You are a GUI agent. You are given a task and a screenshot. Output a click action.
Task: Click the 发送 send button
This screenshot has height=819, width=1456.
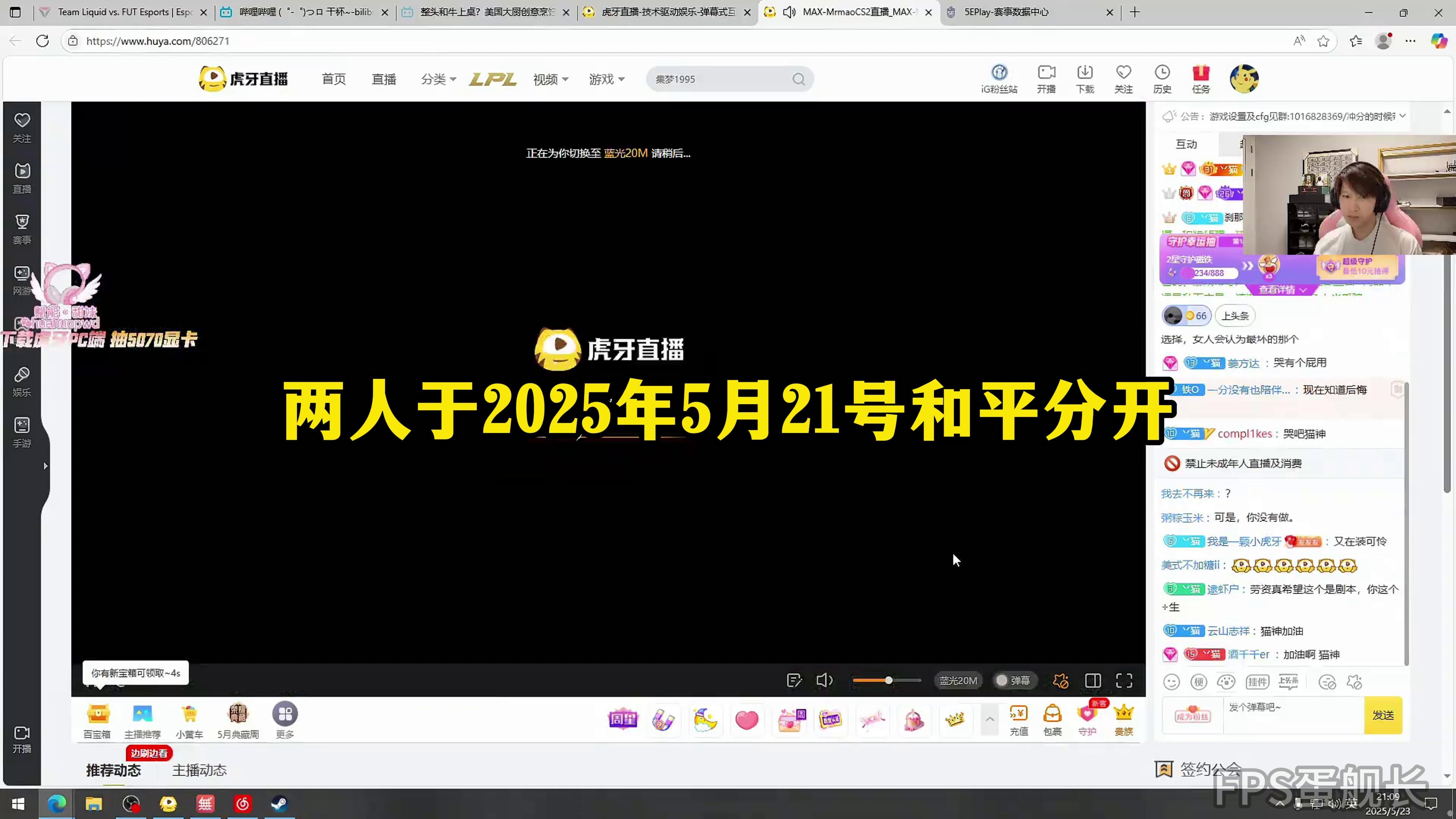pyautogui.click(x=1383, y=715)
